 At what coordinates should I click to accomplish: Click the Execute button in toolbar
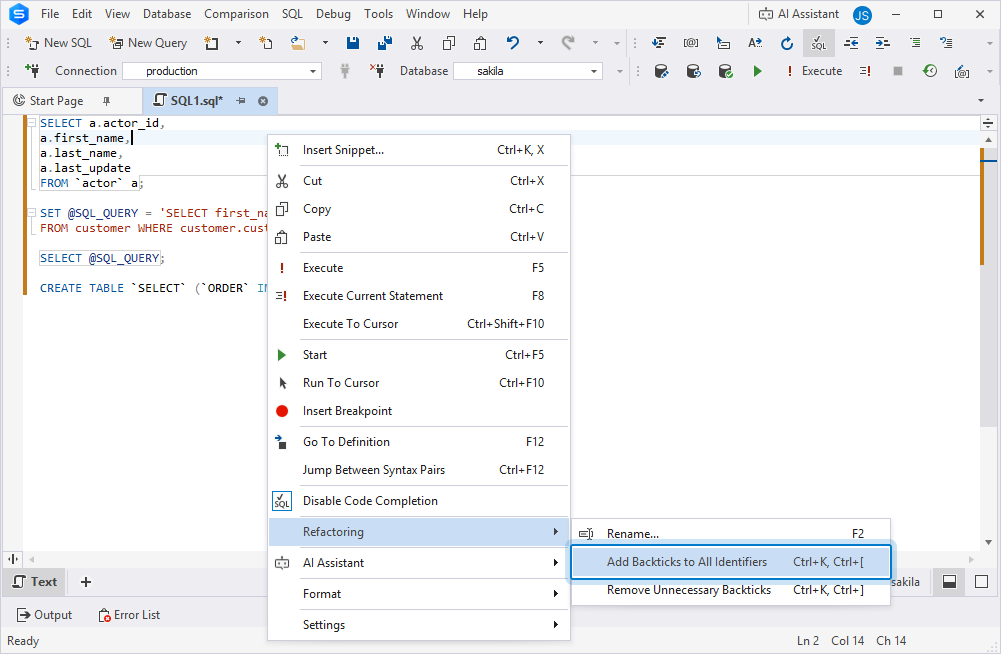click(x=814, y=71)
